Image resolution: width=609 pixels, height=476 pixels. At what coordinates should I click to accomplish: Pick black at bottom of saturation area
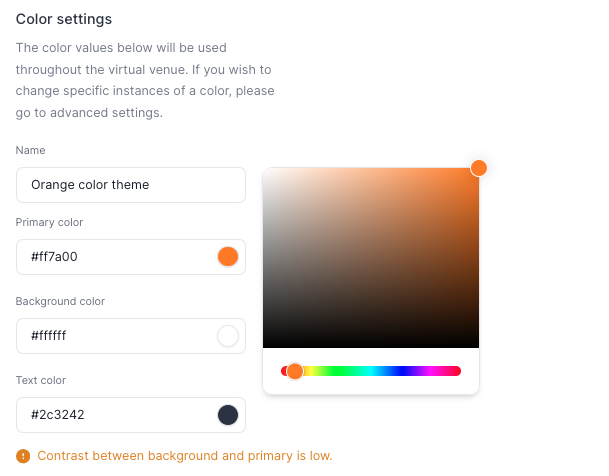[371, 345]
